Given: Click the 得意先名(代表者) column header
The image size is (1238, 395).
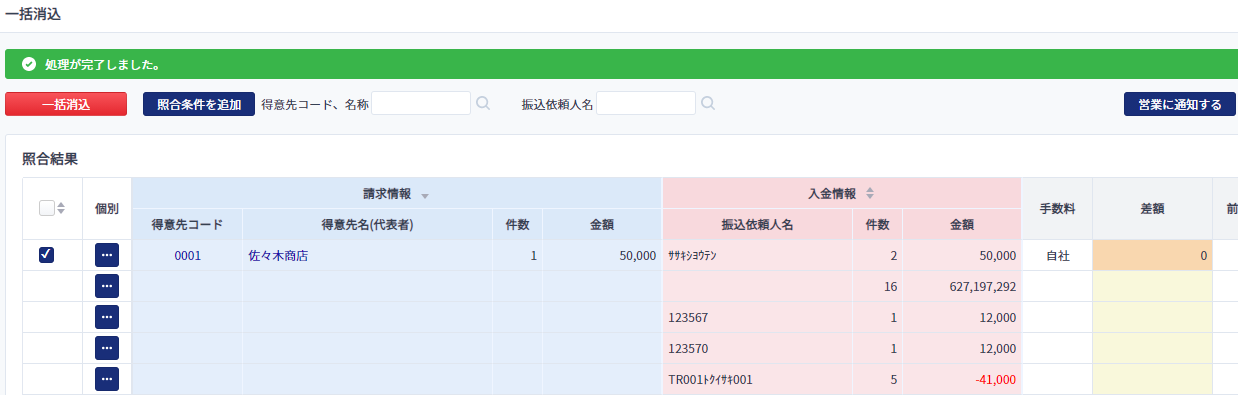Looking at the screenshot, I should tap(367, 225).
